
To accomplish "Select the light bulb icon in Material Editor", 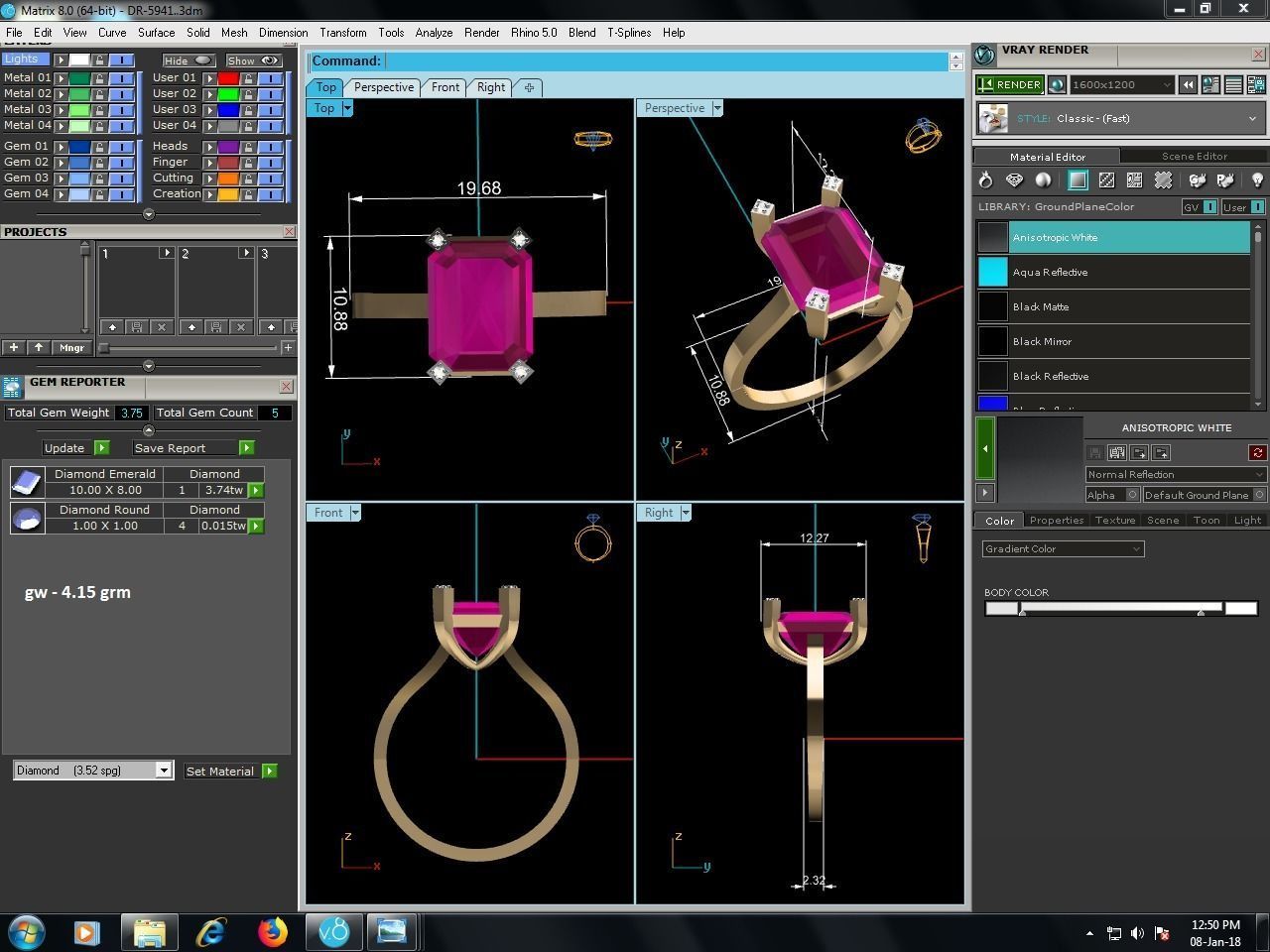I will 1257,180.
